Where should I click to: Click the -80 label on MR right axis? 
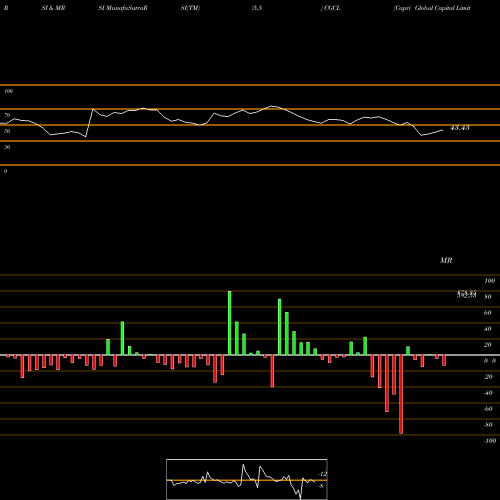click(x=488, y=425)
